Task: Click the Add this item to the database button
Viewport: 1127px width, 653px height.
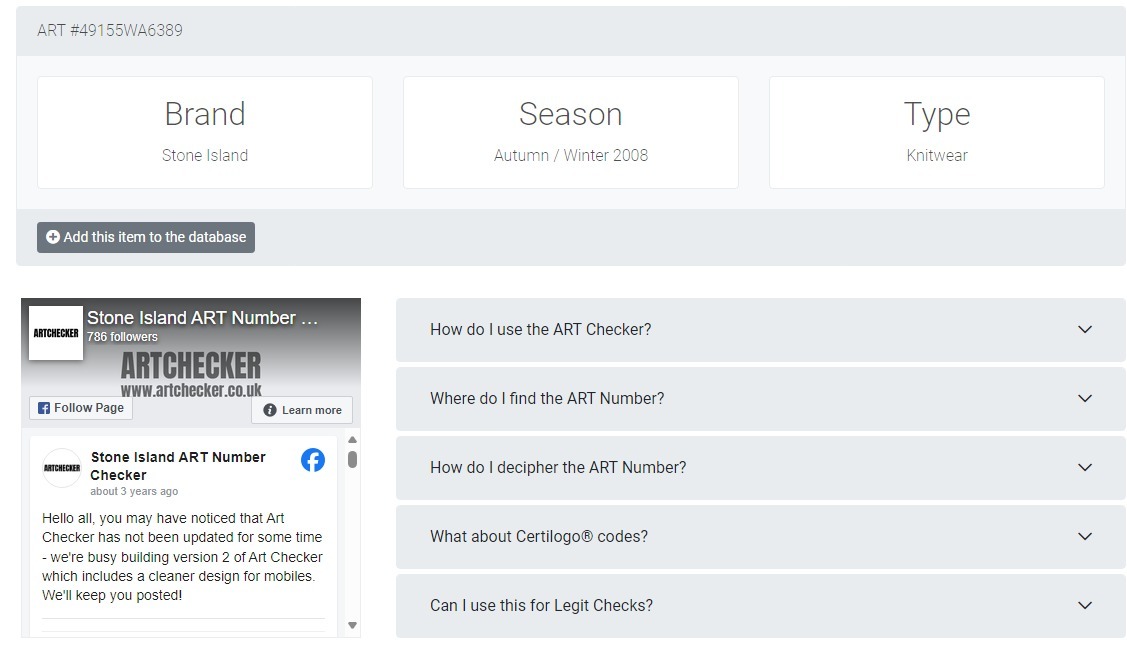Action: [x=146, y=237]
